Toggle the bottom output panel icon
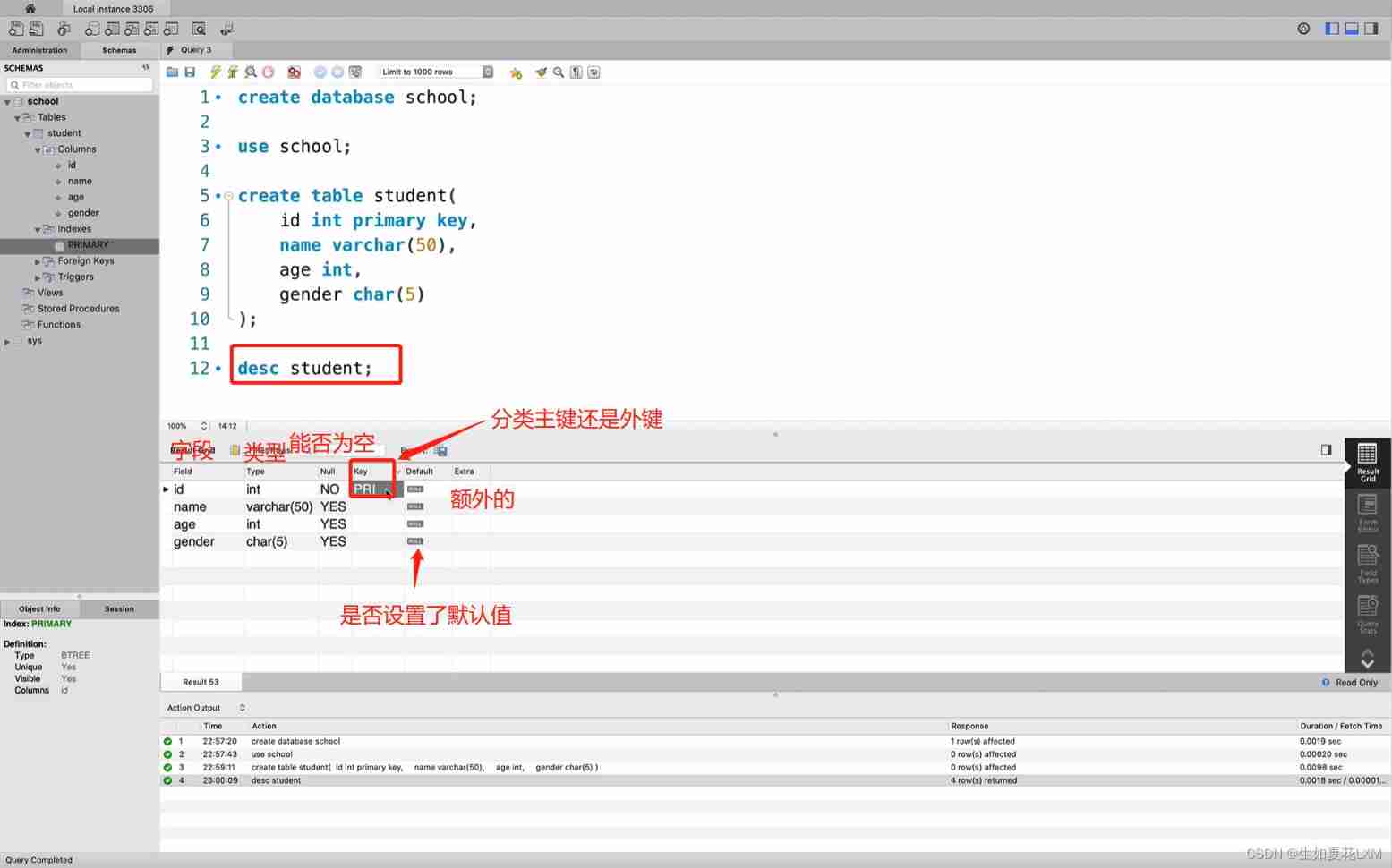Viewport: 1392px width, 868px height. (1352, 29)
